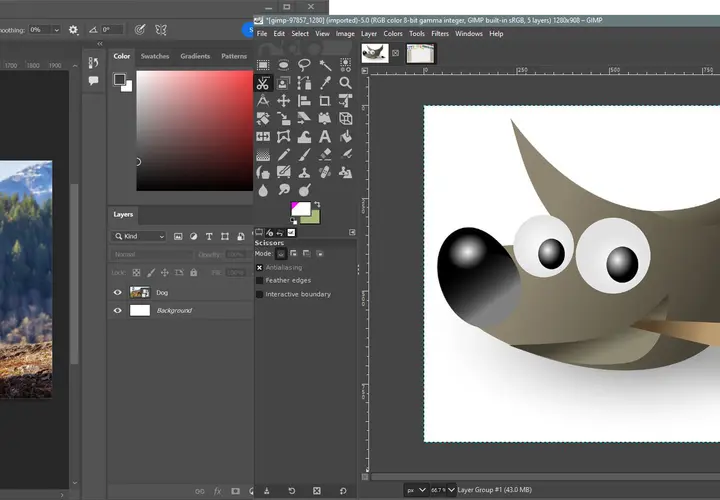
Task: Toggle lock all padlock in Layers panel
Action: 194,273
